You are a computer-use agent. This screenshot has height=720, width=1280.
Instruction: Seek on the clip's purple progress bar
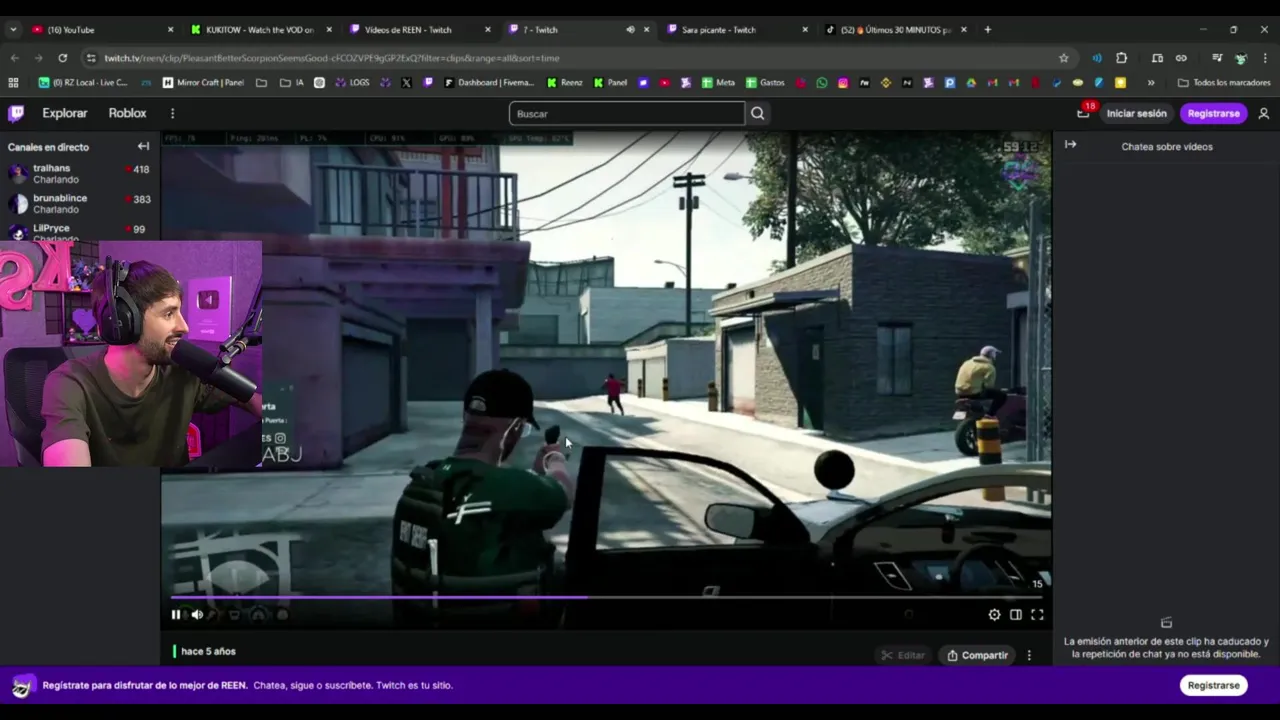pos(606,598)
